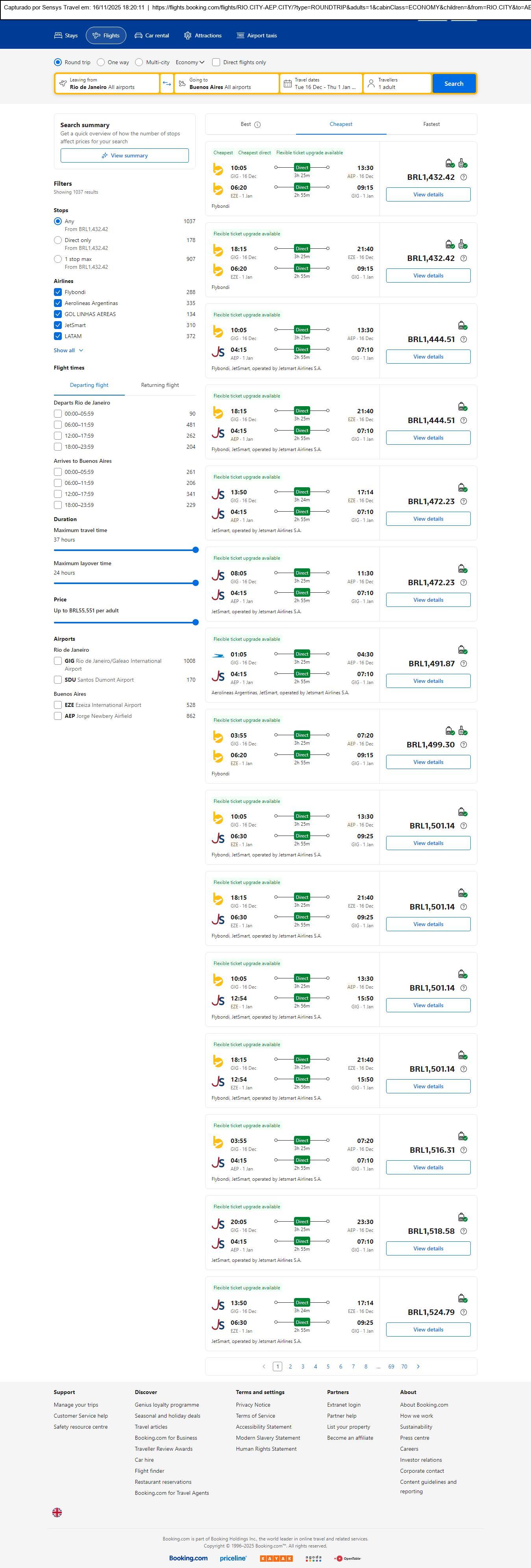
Task: Enable the Direct flights only checkbox
Action: click(216, 62)
